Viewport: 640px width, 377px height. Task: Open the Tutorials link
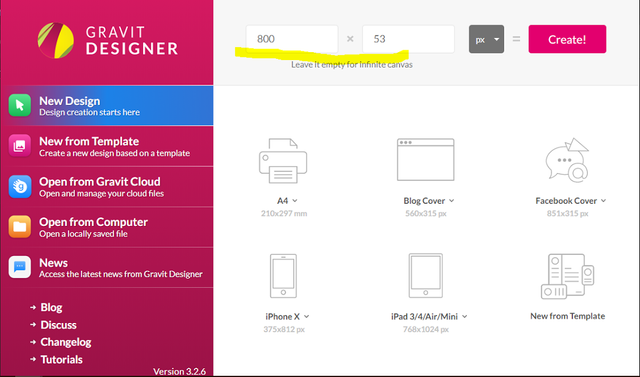click(x=61, y=359)
